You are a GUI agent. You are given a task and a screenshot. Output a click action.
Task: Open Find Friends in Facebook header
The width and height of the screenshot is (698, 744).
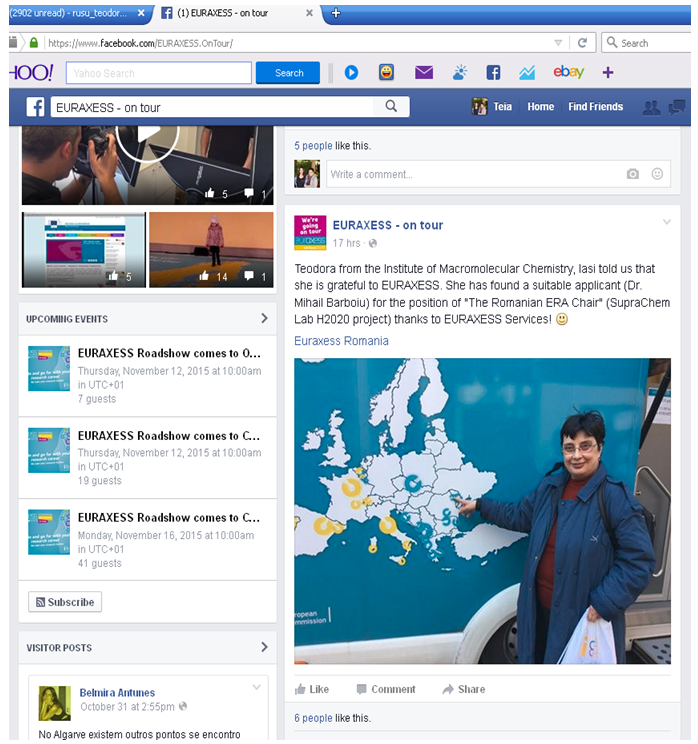596,107
